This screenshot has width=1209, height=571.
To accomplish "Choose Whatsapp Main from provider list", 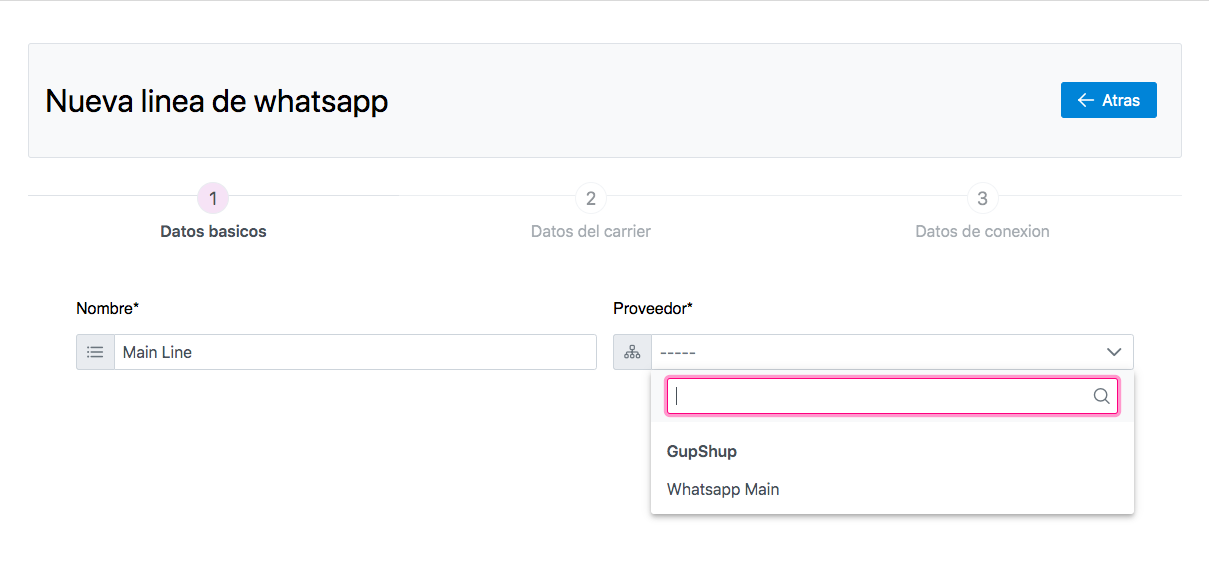I will (723, 489).
